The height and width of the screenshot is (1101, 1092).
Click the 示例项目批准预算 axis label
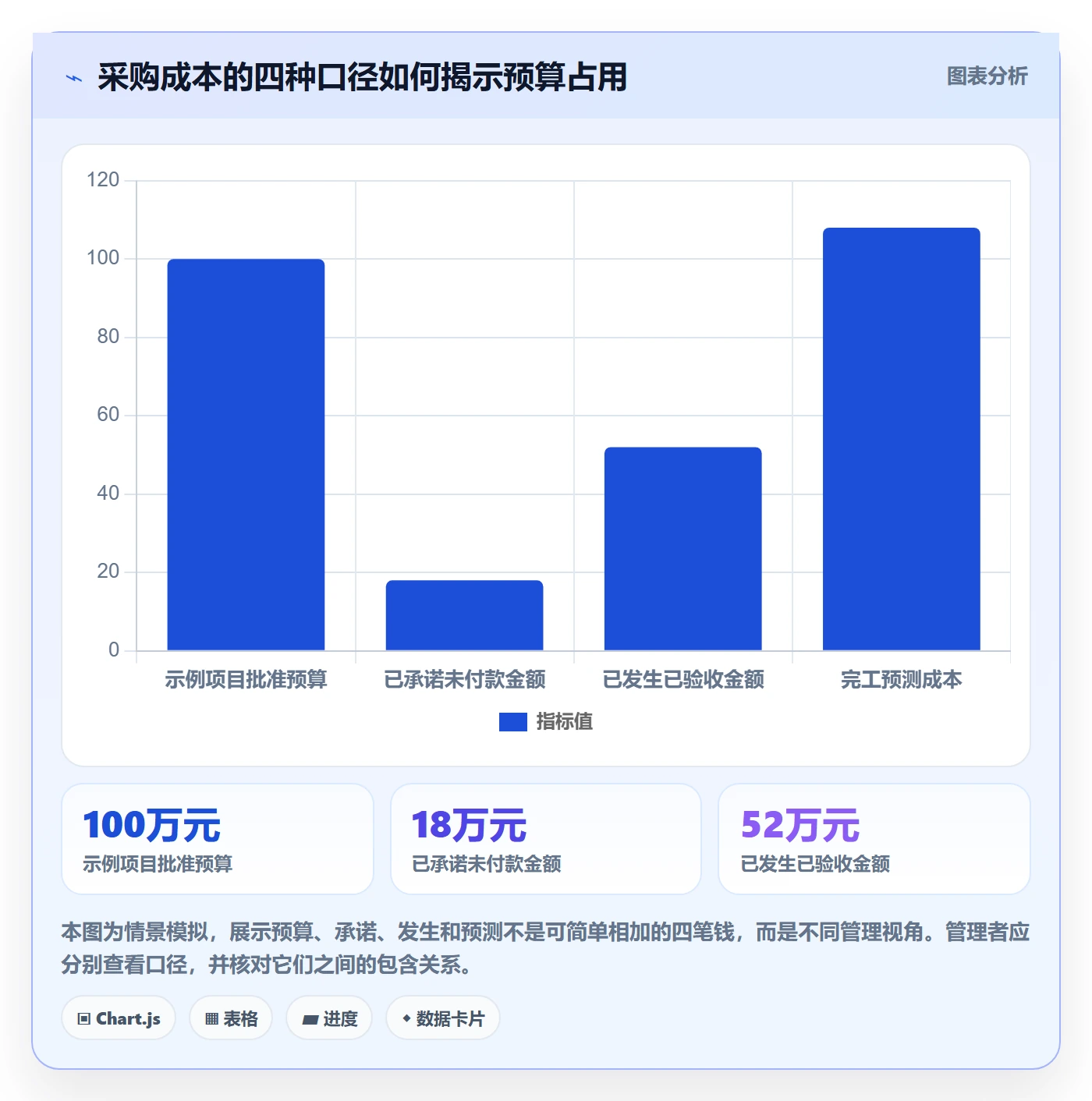tap(246, 680)
